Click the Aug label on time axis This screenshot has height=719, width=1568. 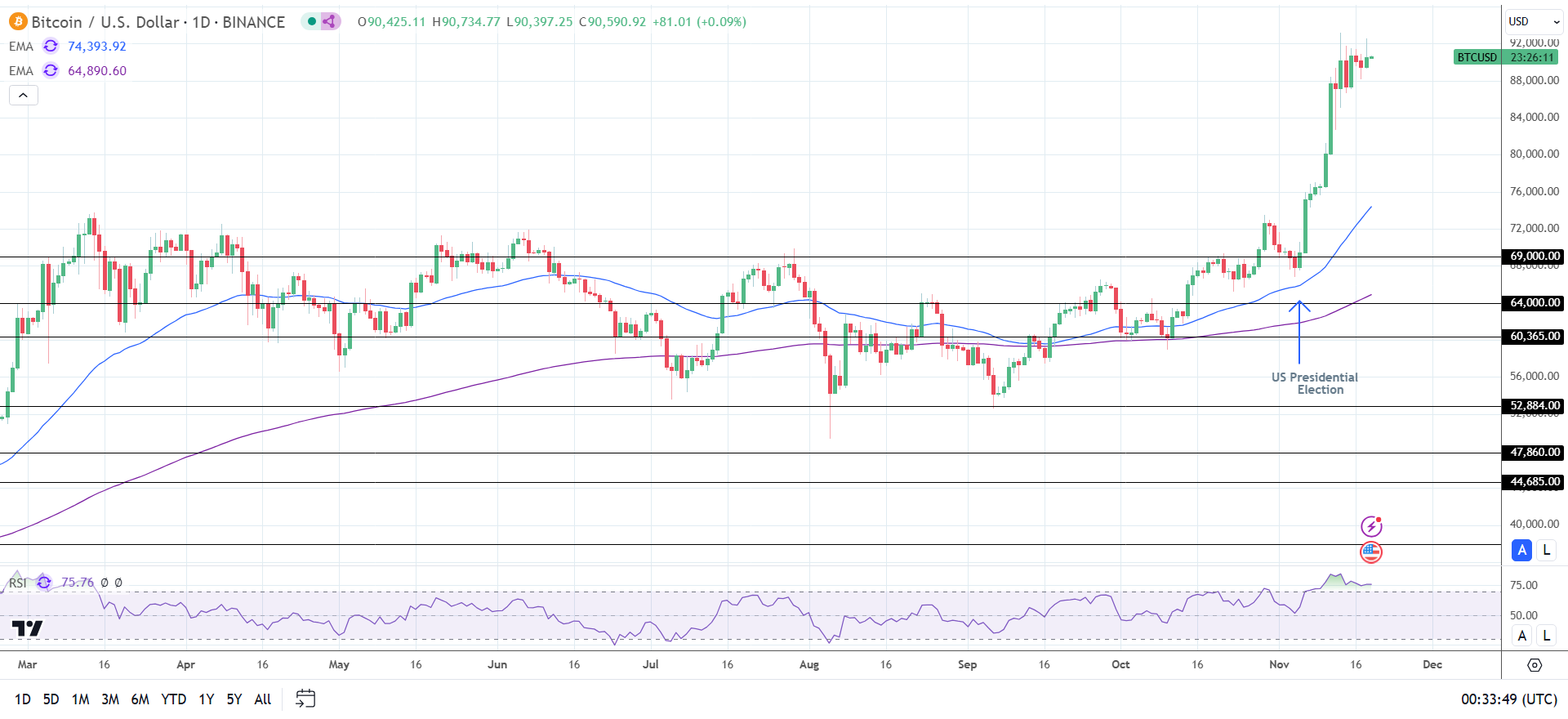pyautogui.click(x=809, y=664)
